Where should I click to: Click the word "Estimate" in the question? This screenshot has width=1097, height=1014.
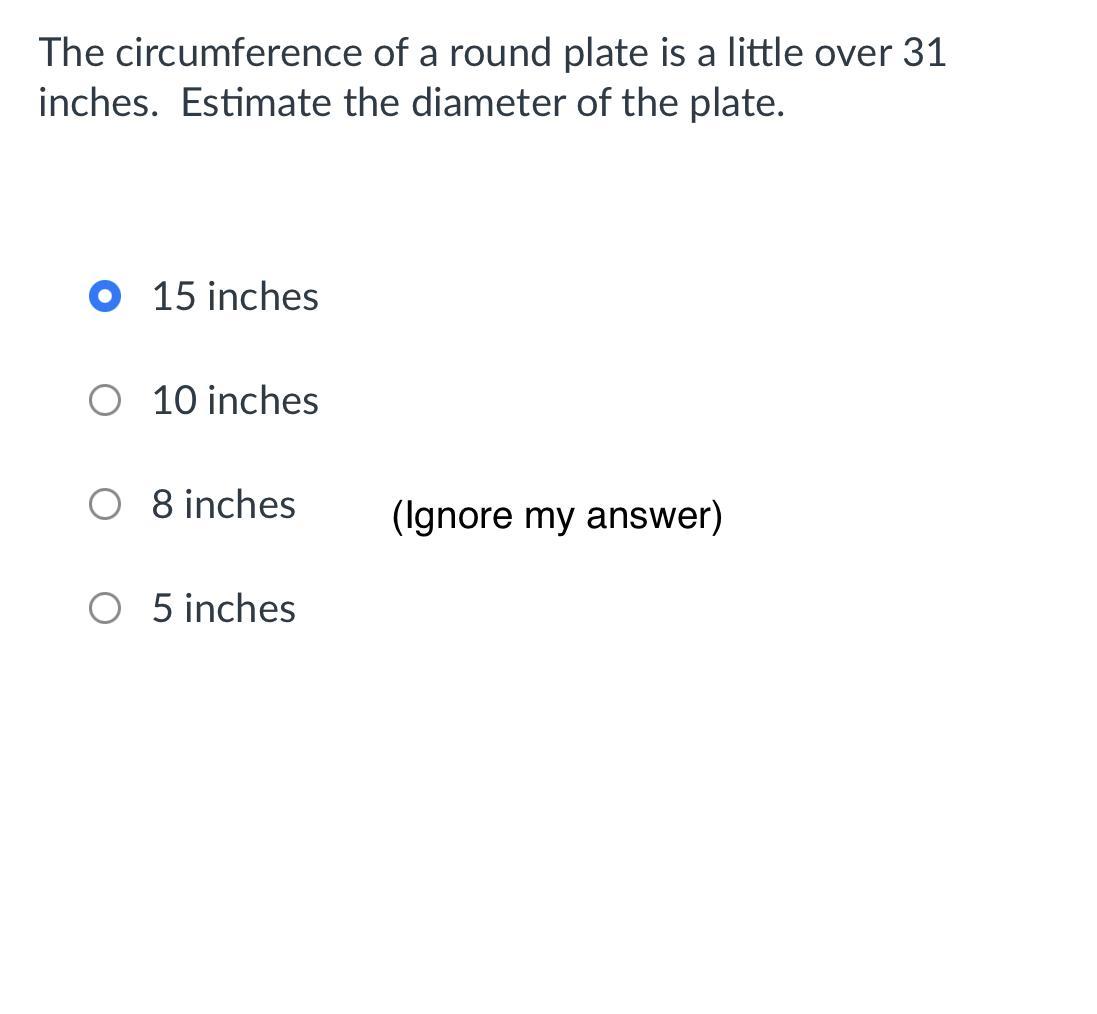[257, 103]
